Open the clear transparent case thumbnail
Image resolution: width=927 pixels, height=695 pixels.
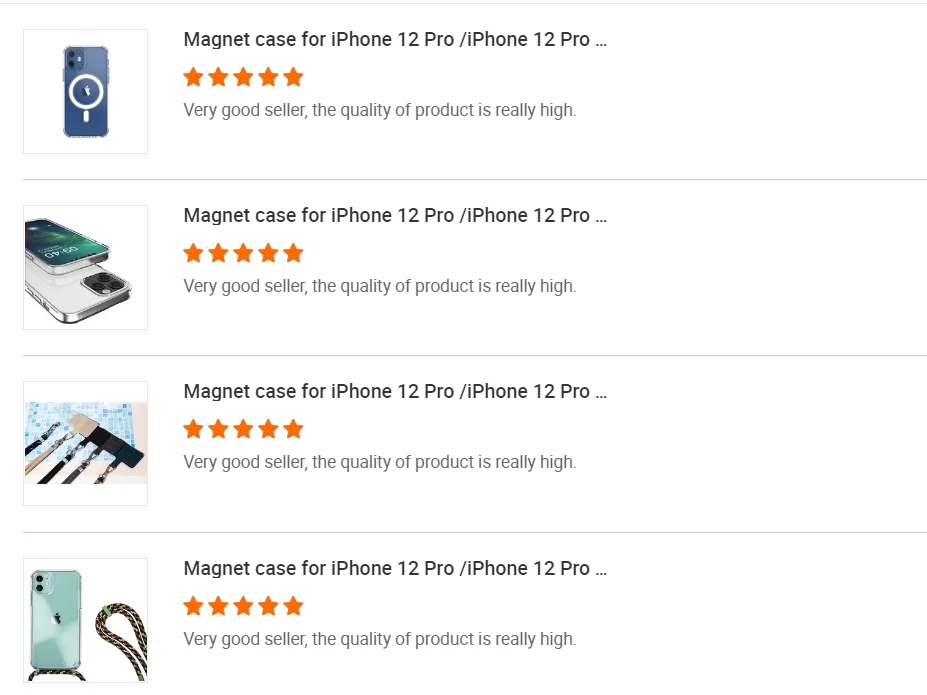tap(85, 267)
